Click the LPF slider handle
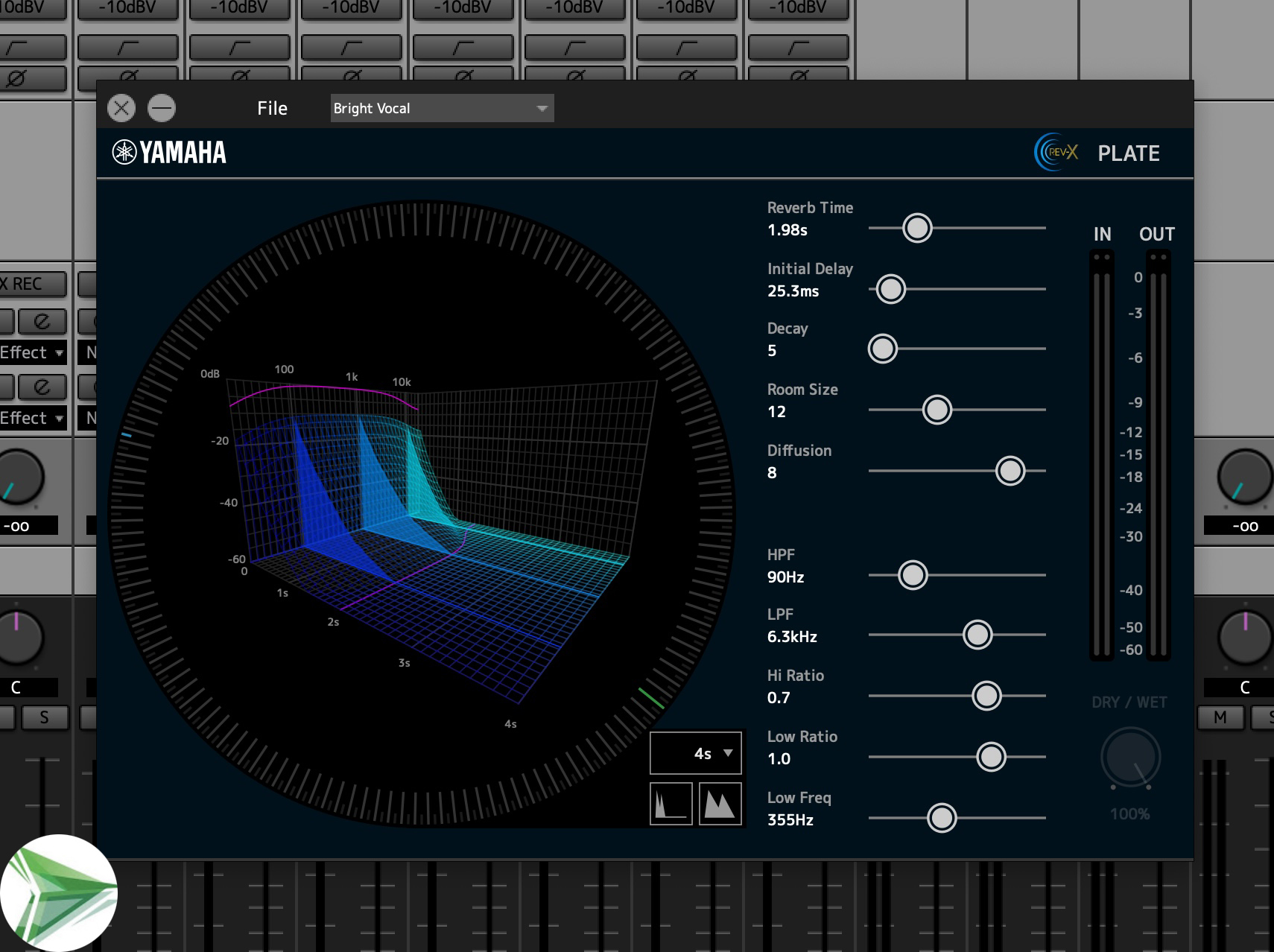The width and height of the screenshot is (1274, 952). [x=977, y=635]
